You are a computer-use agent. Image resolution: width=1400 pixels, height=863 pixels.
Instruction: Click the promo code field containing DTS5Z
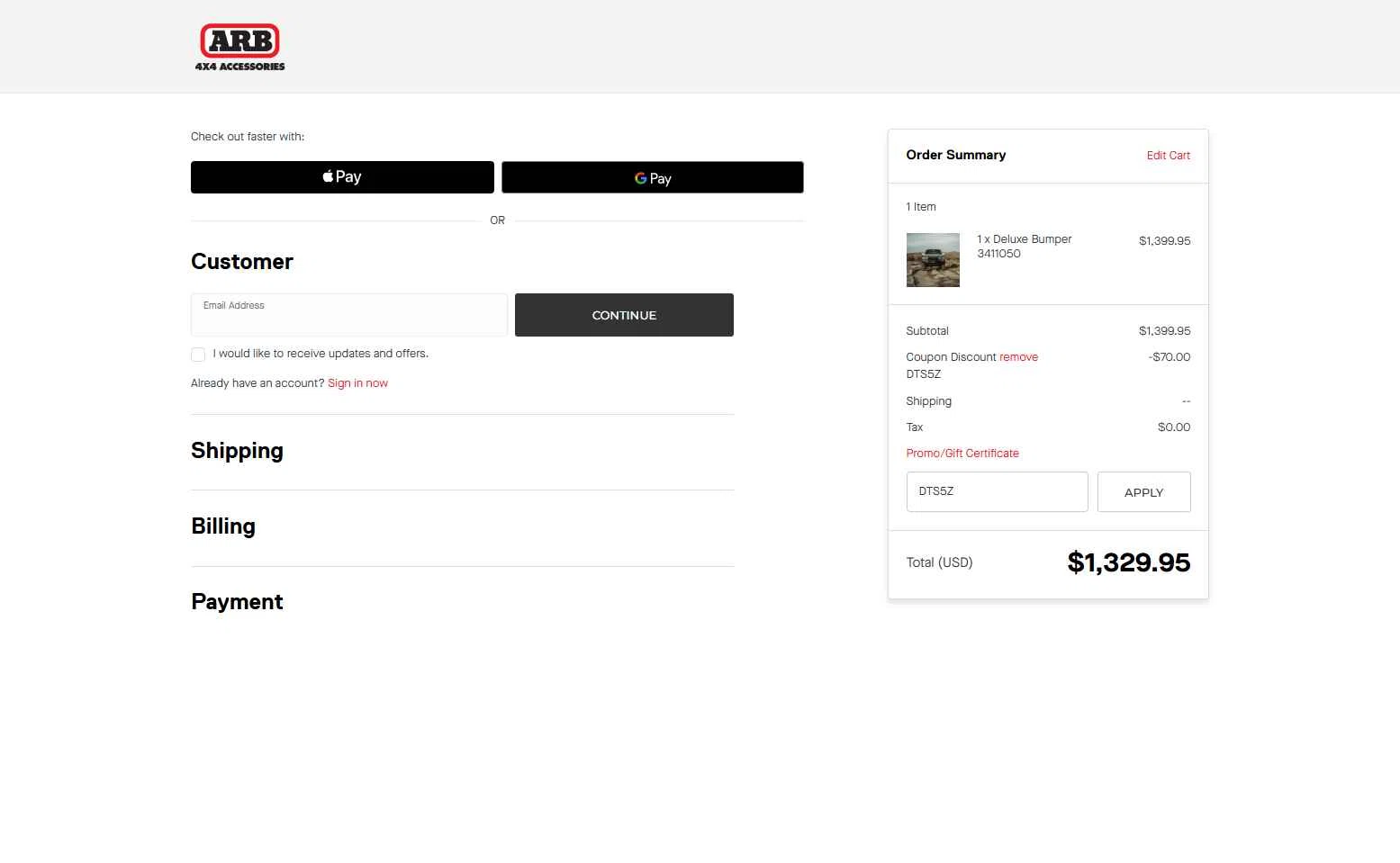[x=997, y=491]
